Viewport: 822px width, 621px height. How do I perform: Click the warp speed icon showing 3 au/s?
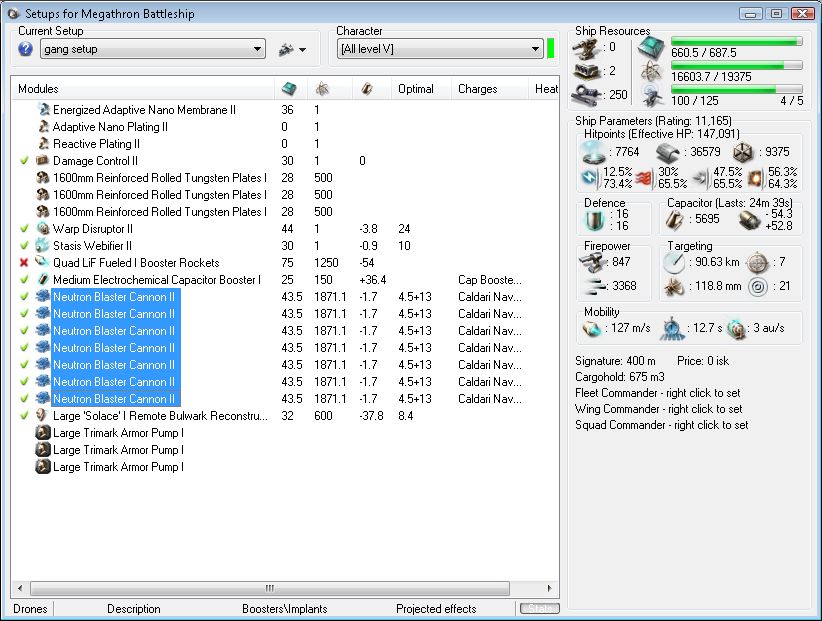pyautogui.click(x=737, y=329)
